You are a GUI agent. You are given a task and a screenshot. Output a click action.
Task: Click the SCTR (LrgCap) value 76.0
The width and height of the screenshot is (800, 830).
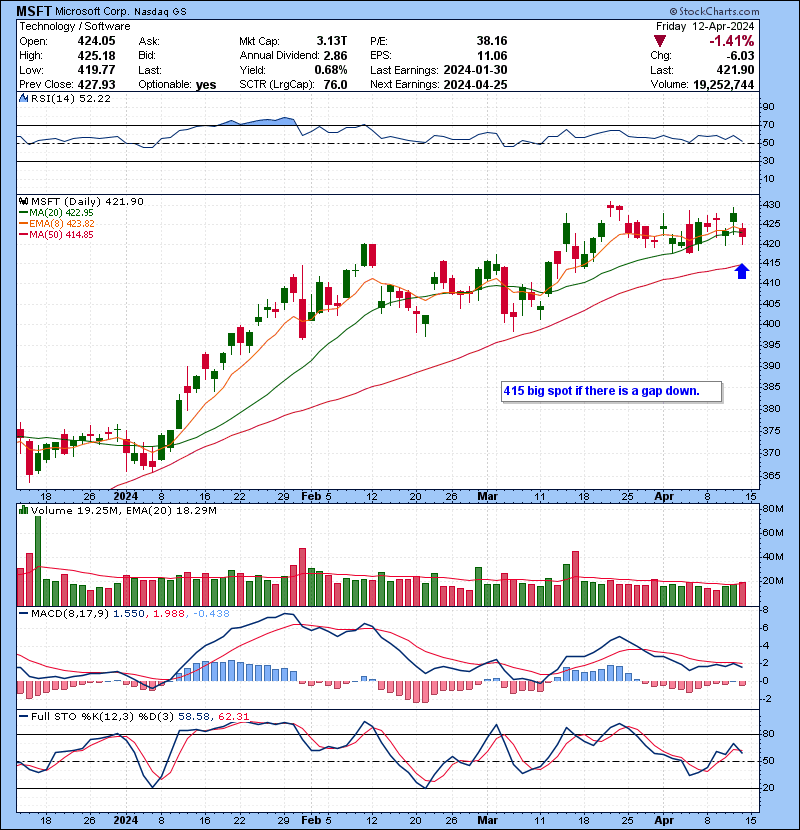336,84
